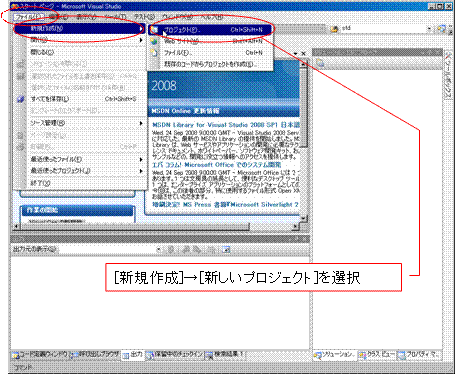
Task: Choose the Web サイト menu entry
Action: pyautogui.click(x=211, y=41)
